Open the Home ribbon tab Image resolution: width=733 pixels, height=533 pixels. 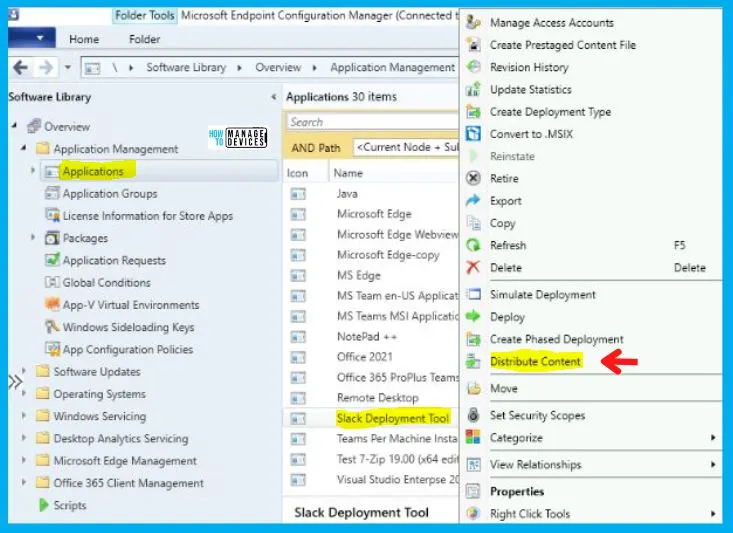point(84,39)
